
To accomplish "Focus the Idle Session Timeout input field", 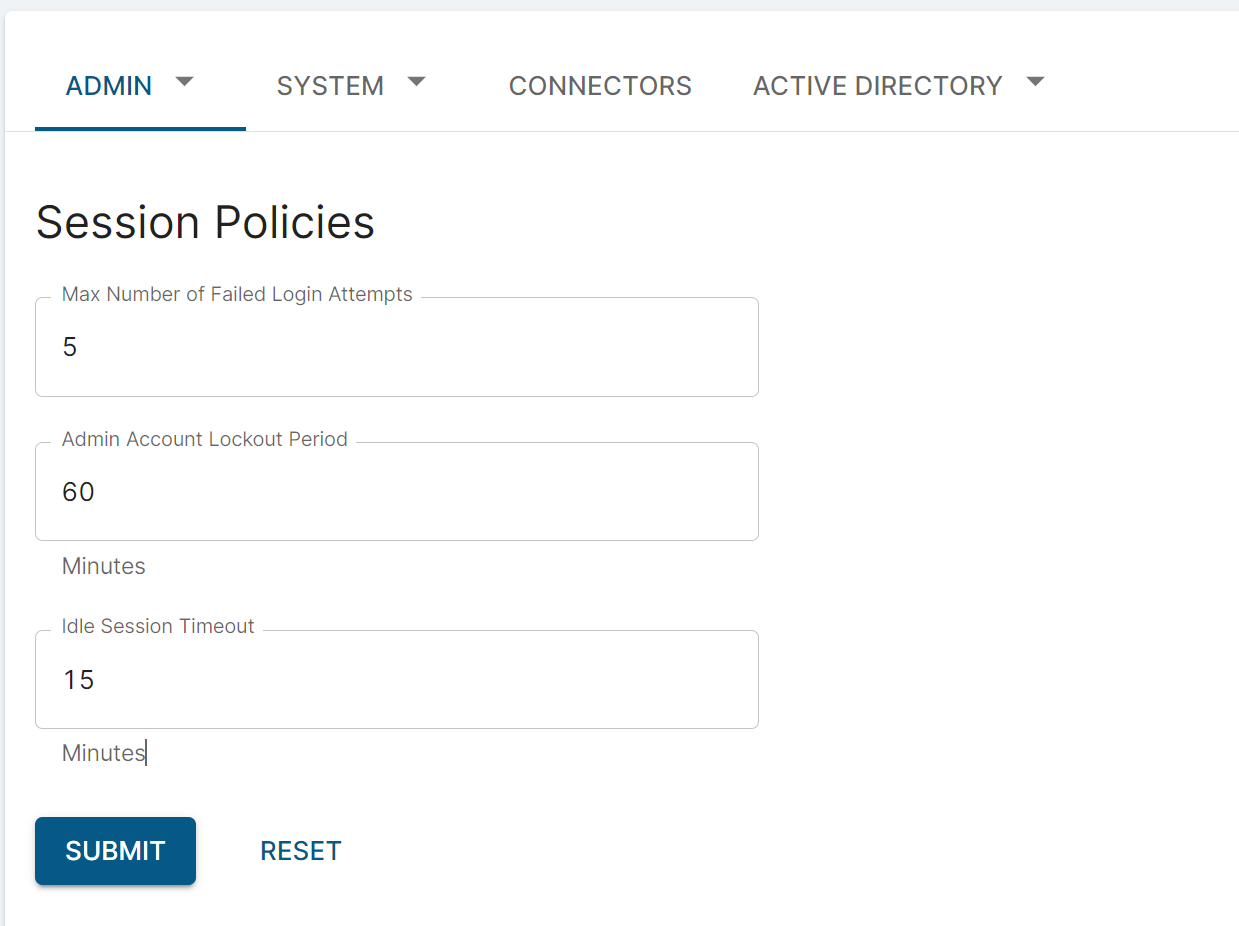I will pyautogui.click(x=396, y=680).
